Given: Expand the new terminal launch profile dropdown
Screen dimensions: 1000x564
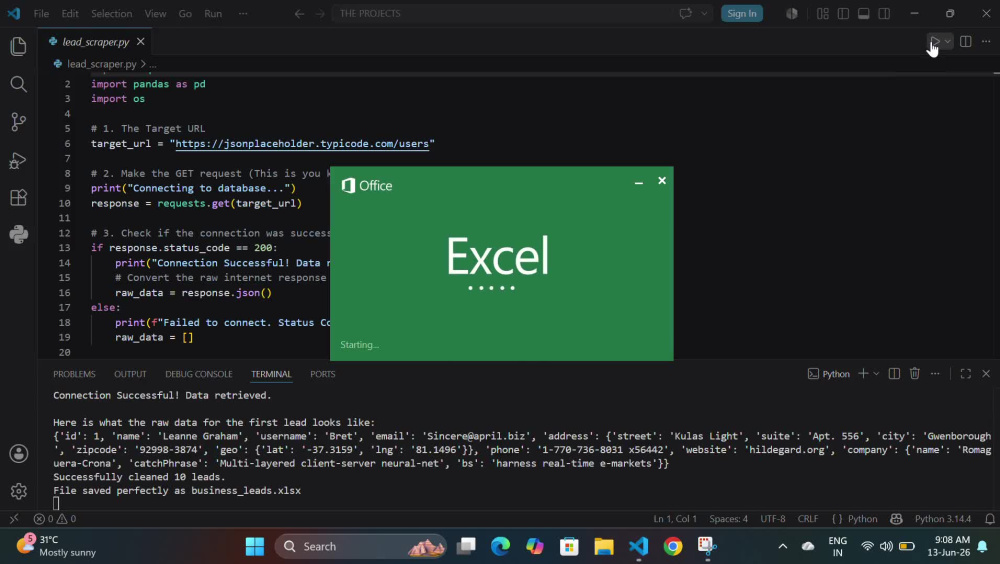Looking at the screenshot, I should [x=876, y=374].
